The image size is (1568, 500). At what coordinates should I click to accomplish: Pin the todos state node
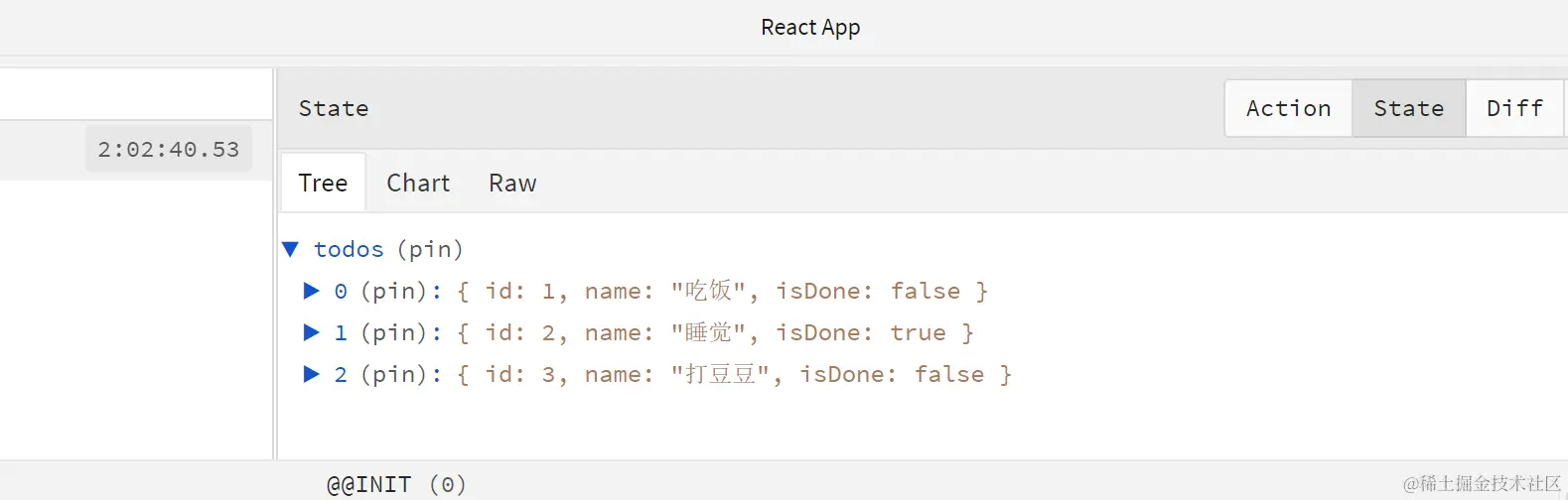point(430,249)
